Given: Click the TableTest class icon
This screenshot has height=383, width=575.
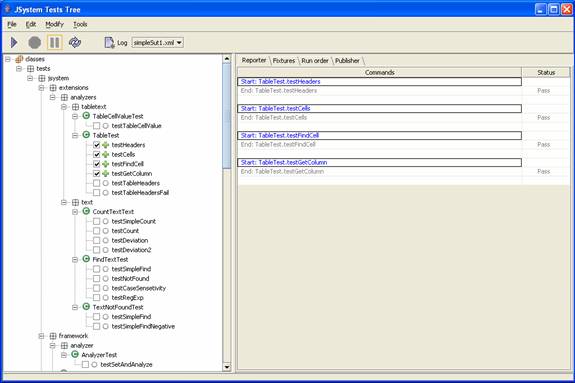Looking at the screenshot, I should 86,135.
